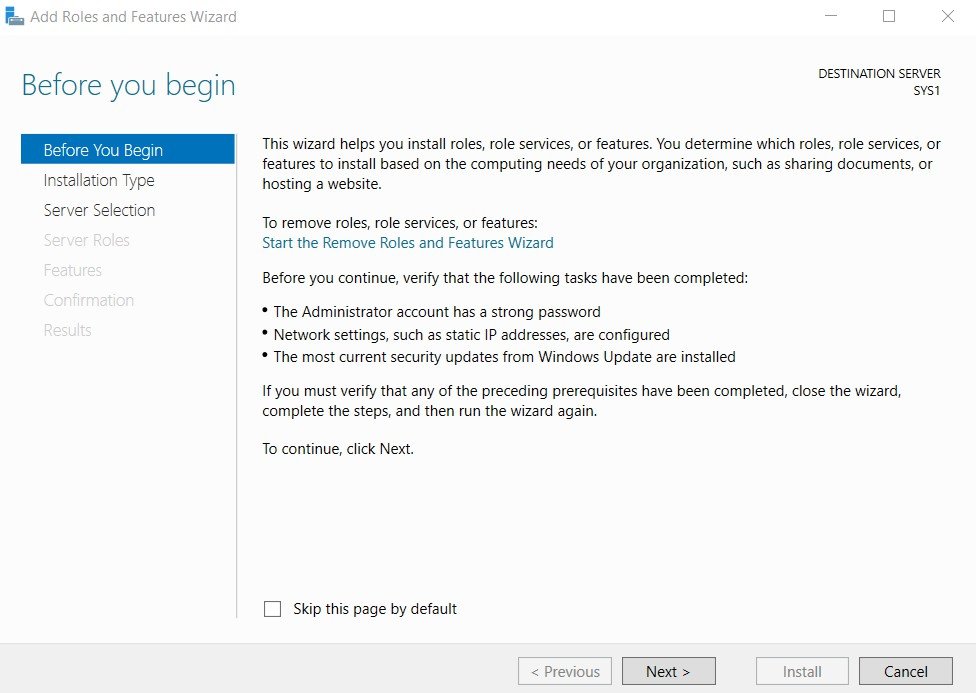Click 'To continue, click Next.' text
The width and height of the screenshot is (976, 693).
(338, 449)
